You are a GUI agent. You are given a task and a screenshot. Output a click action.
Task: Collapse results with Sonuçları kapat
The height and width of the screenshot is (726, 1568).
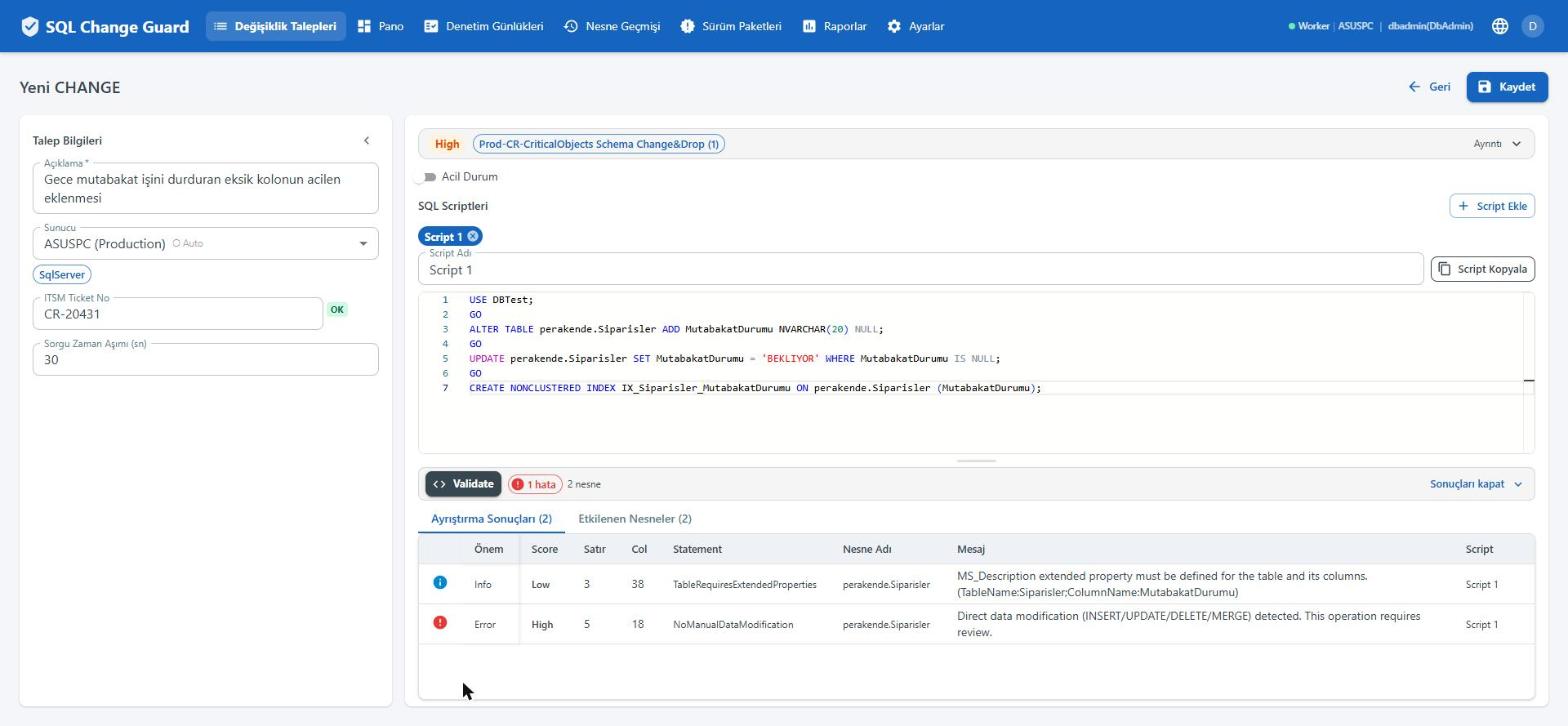(1476, 484)
